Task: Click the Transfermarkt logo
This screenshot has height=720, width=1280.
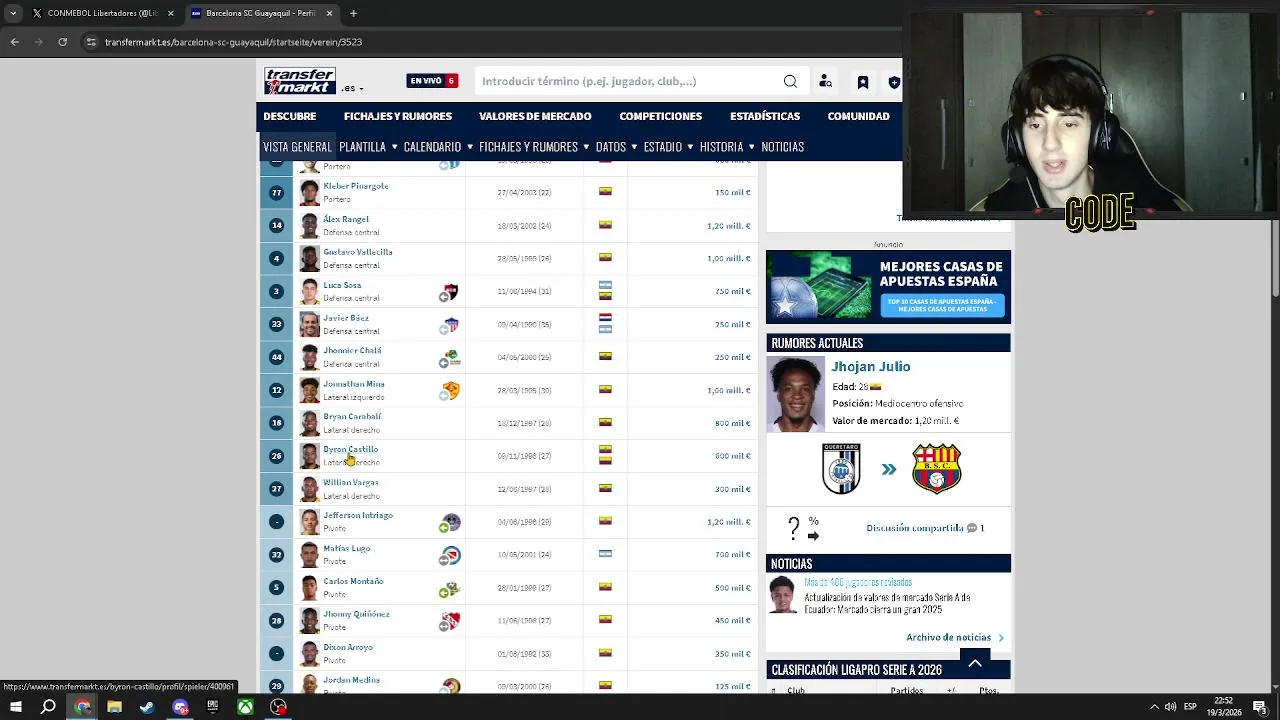Action: [299, 81]
